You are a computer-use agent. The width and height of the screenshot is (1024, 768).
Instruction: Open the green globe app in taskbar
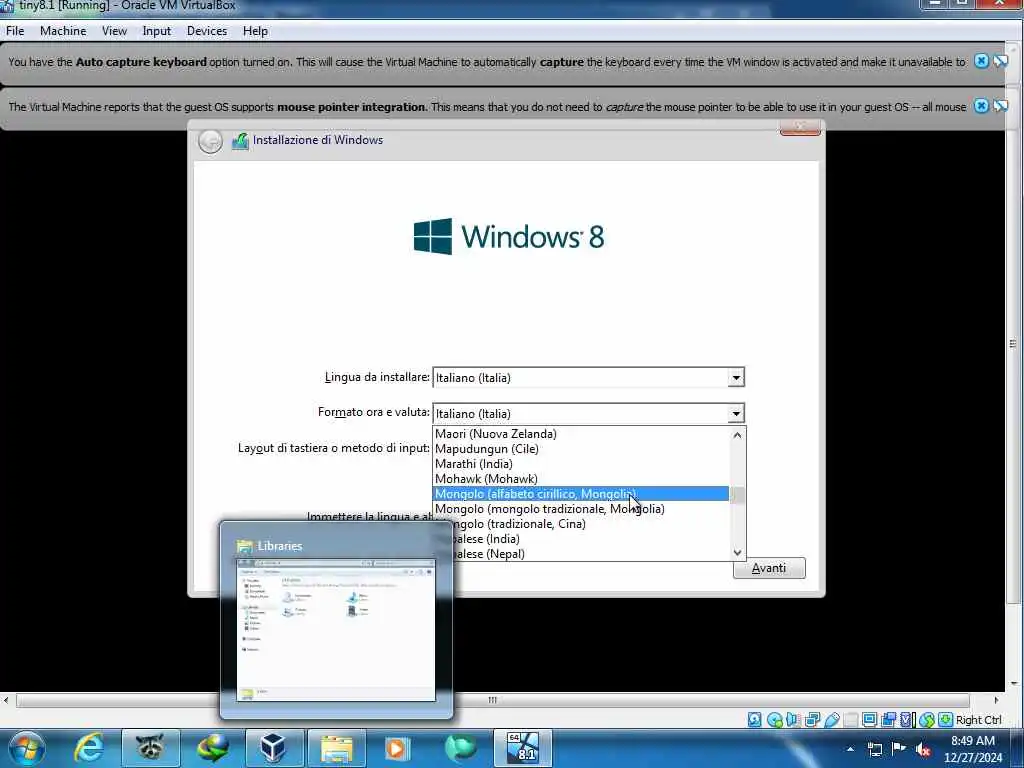click(x=460, y=748)
